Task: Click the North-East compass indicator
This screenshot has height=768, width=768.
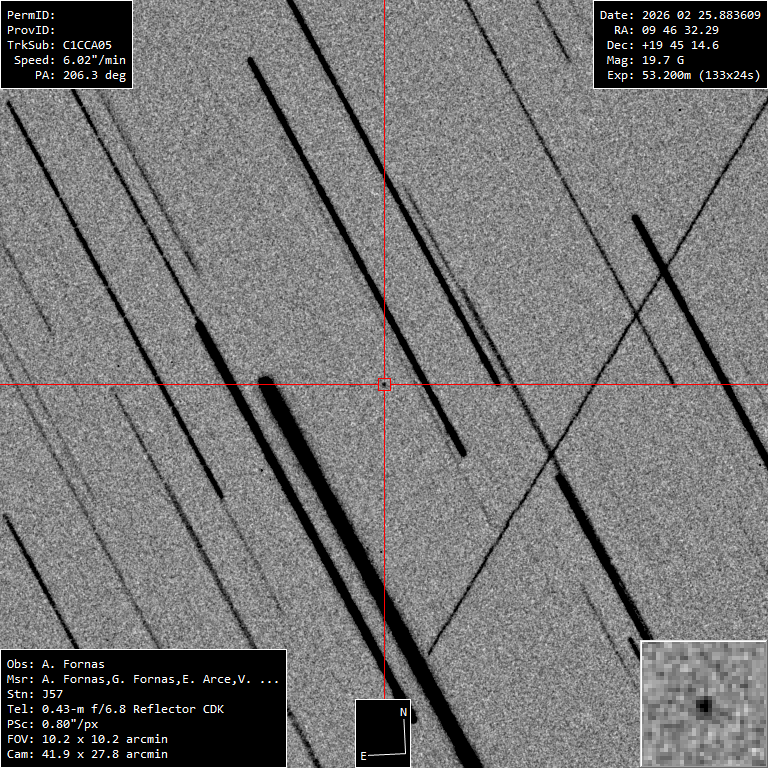Action: tap(384, 733)
